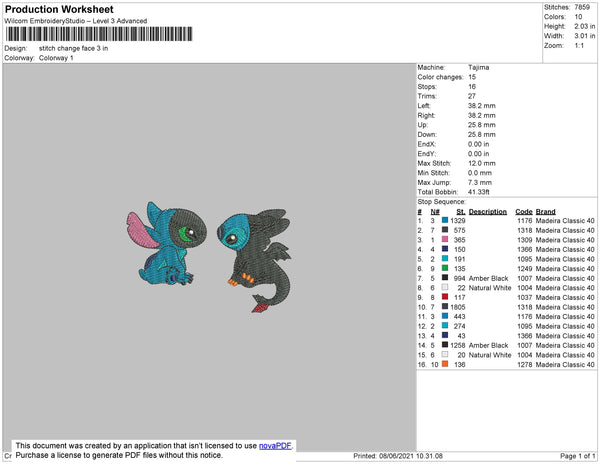Click white swatch for stop 8

(x=445, y=287)
